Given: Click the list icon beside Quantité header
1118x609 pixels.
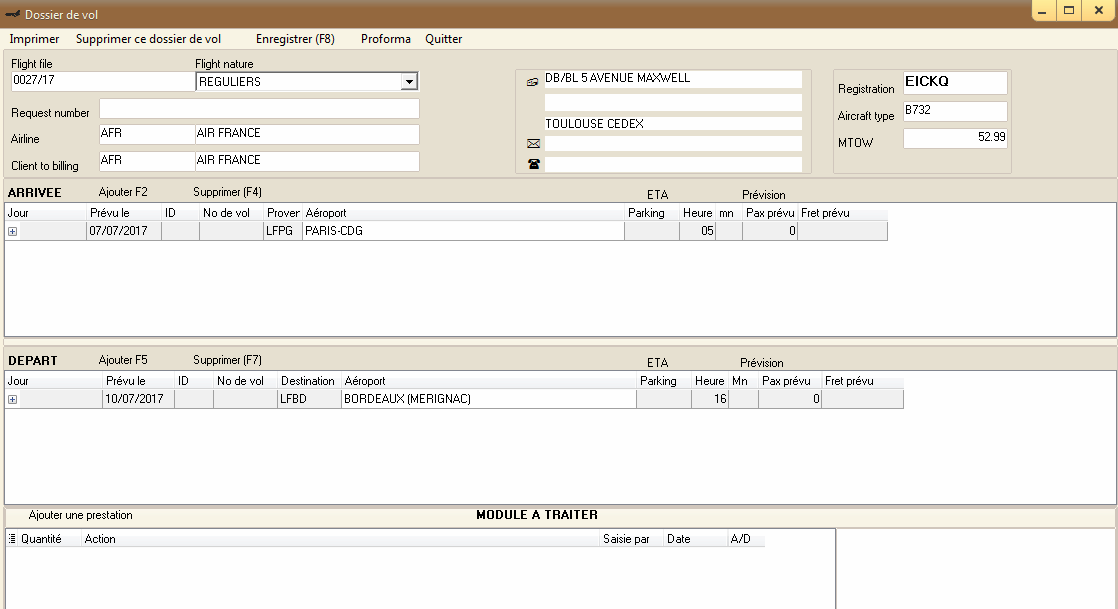Looking at the screenshot, I should click(12, 539).
